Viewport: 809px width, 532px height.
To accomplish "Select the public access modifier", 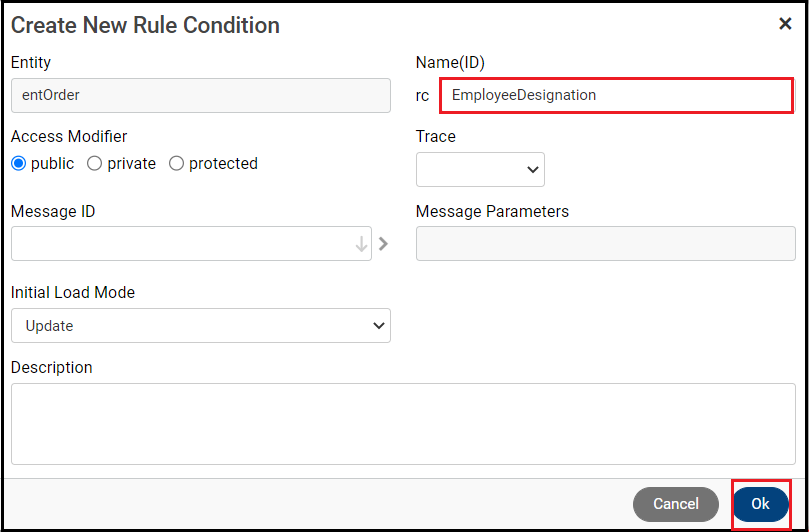I will click(x=18, y=164).
